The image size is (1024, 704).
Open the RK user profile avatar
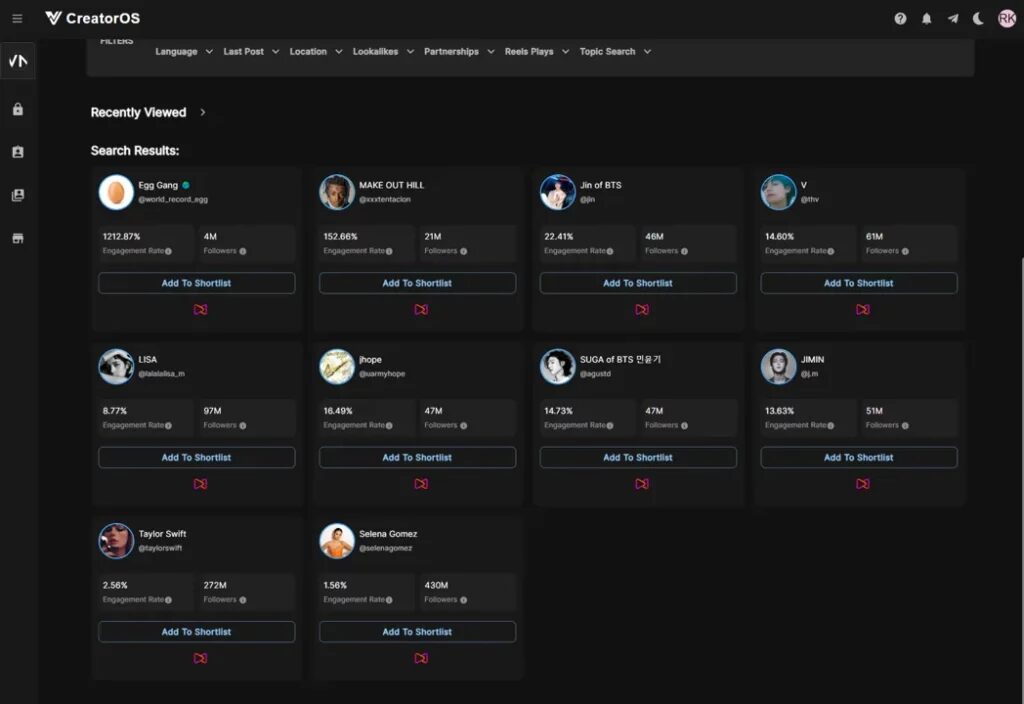[1006, 18]
